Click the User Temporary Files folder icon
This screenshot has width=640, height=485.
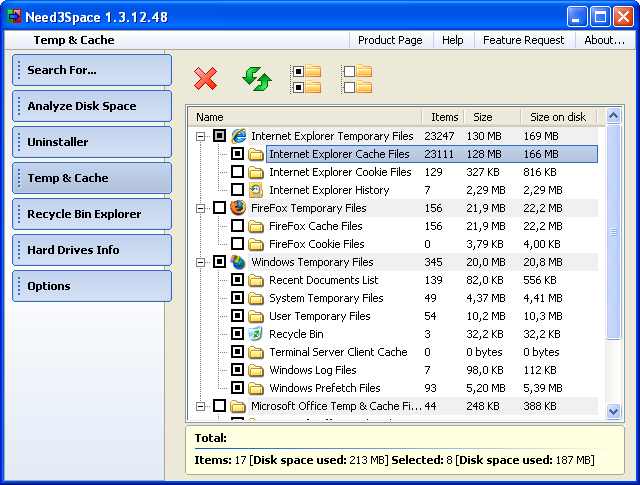point(256,316)
